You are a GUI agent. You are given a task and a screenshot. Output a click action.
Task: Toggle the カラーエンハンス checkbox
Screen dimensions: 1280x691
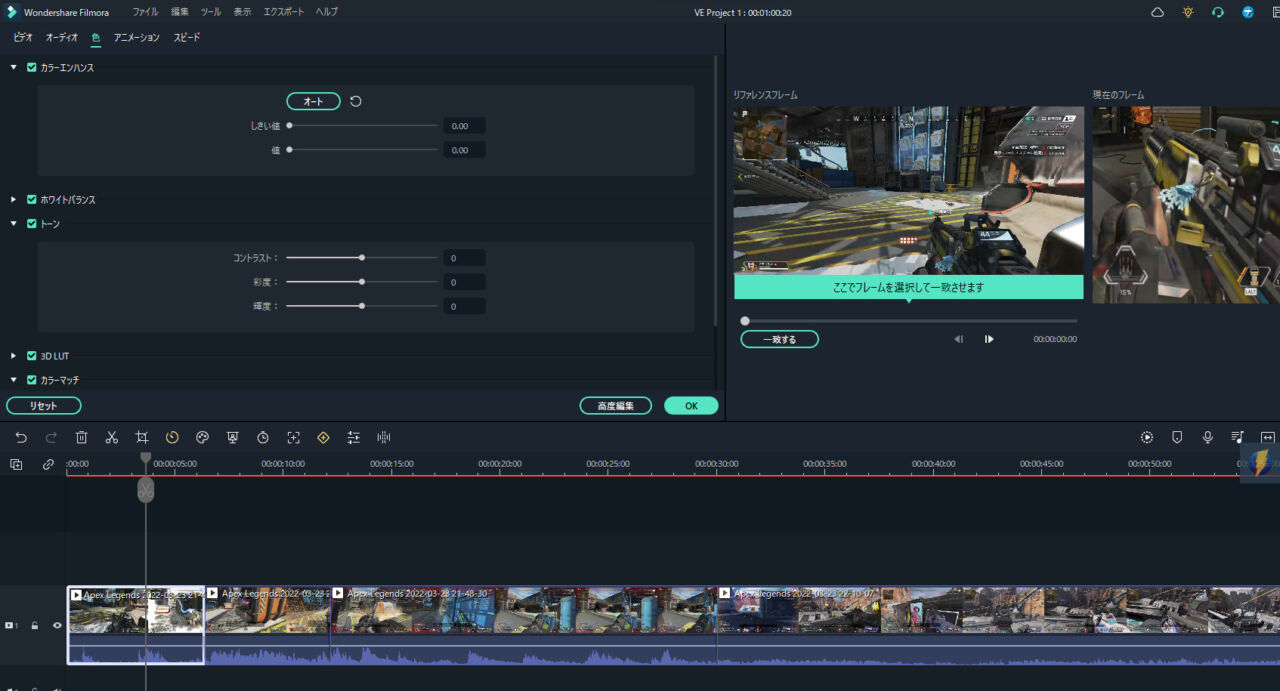point(32,67)
